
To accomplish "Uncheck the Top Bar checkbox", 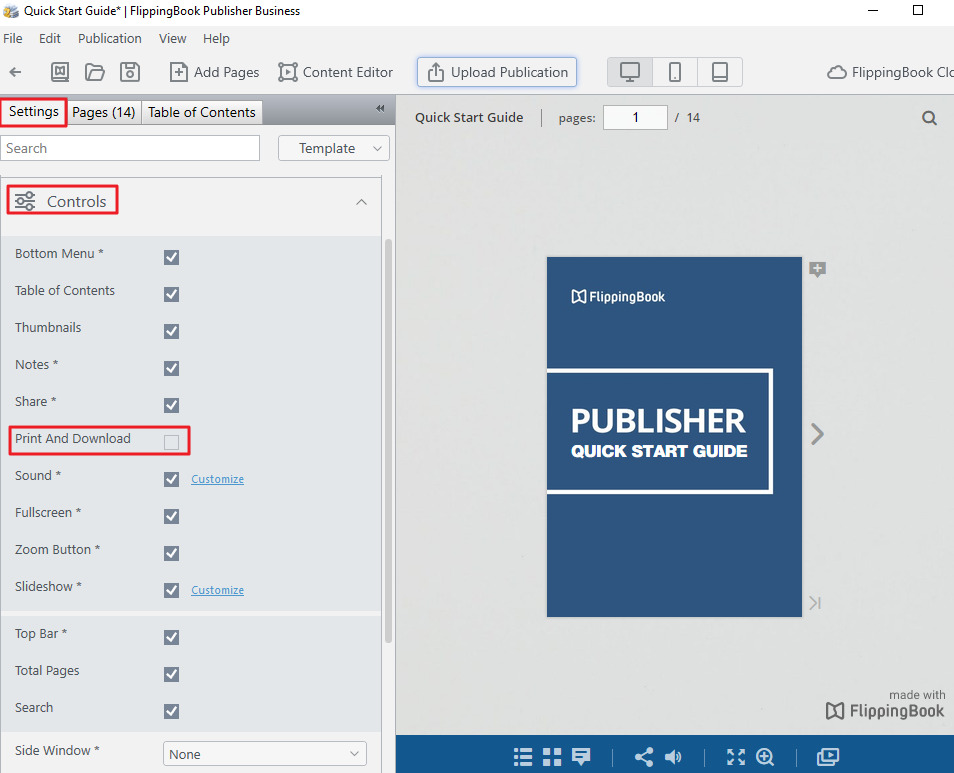I will 172,637.
